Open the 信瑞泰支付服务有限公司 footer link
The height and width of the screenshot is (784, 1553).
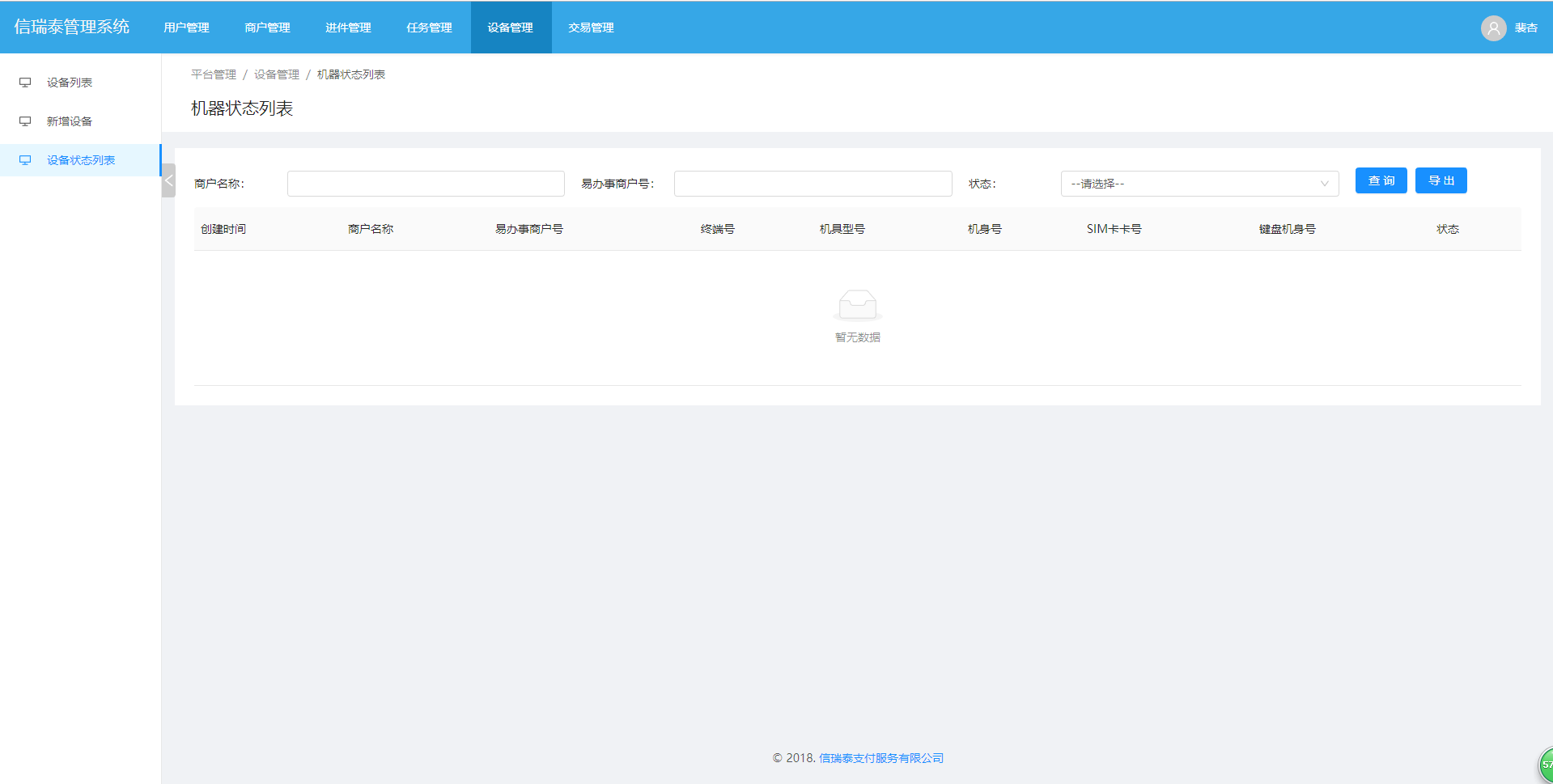click(880, 758)
